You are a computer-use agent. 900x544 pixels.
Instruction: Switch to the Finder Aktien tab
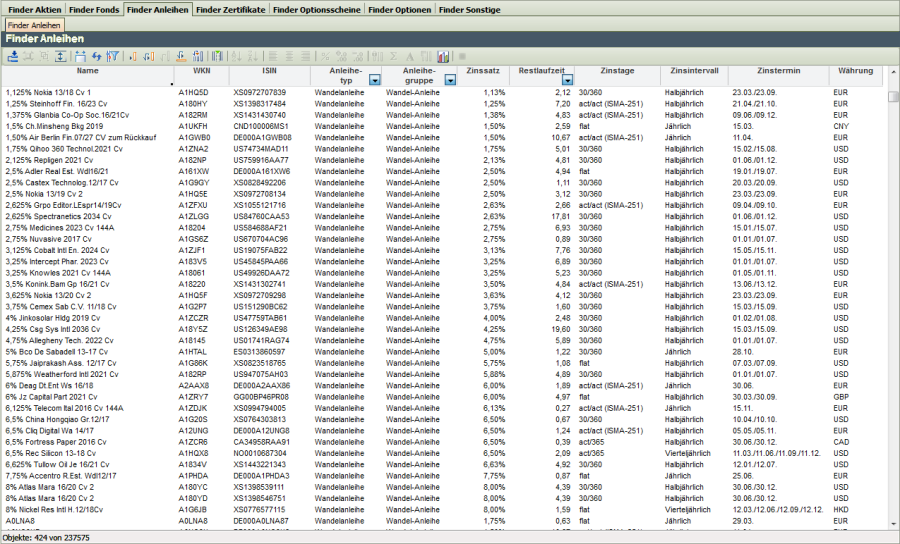[x=33, y=9]
